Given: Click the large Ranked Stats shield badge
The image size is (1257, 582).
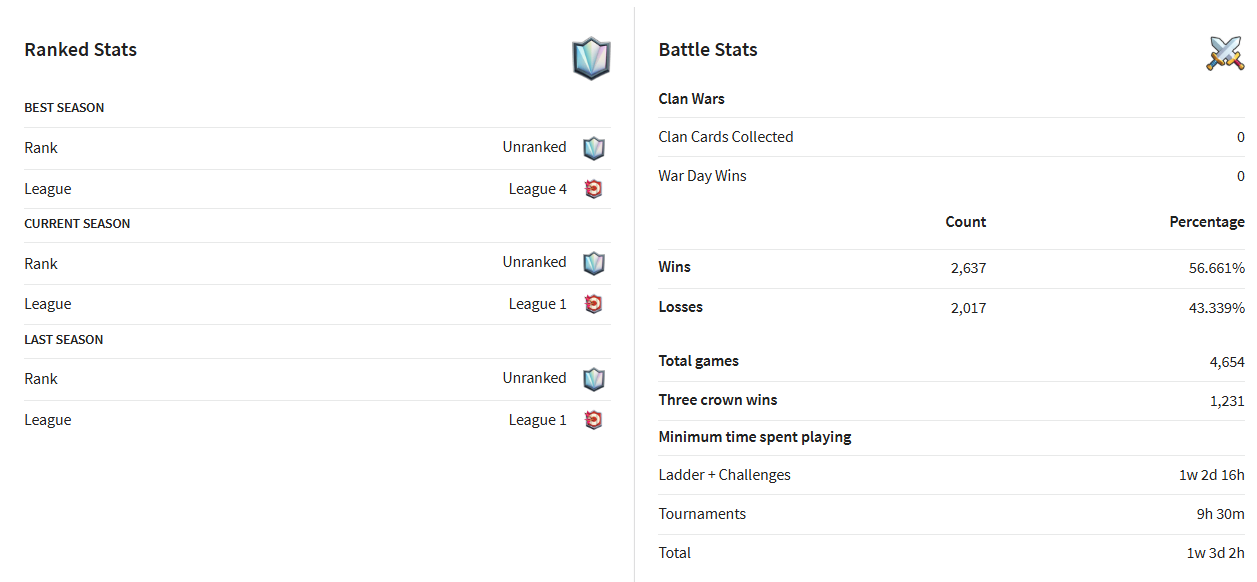Looking at the screenshot, I should point(591,58).
